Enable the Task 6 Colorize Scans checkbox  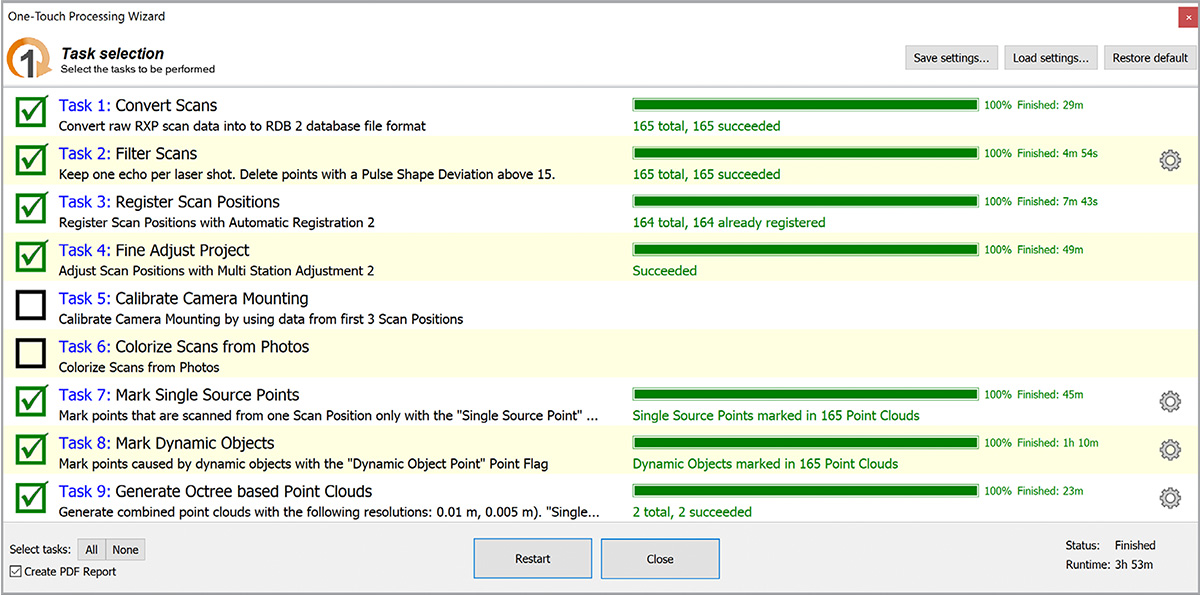click(32, 354)
